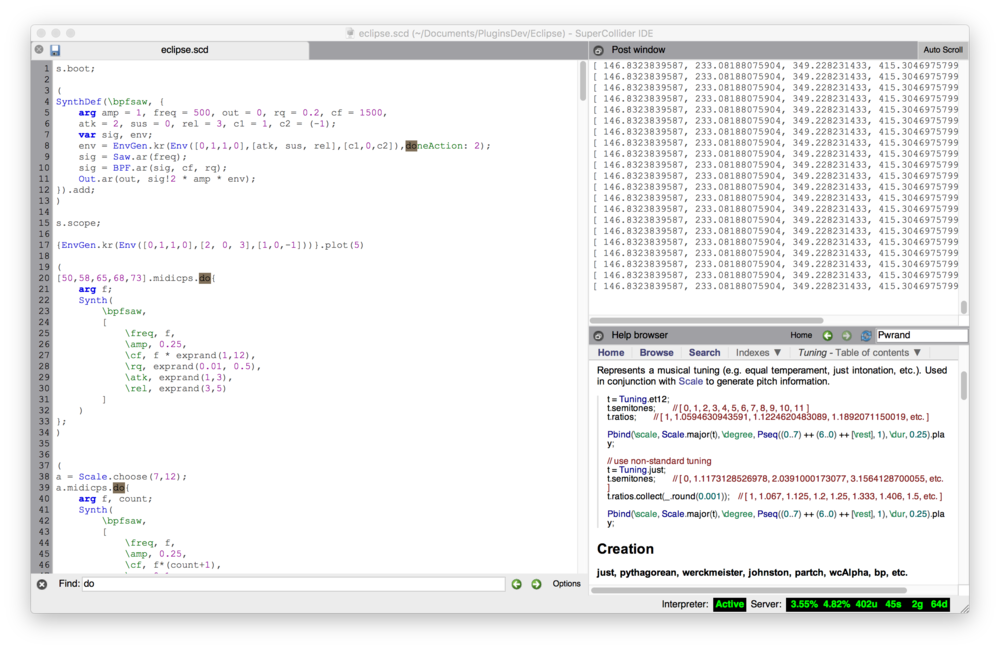The height and width of the screenshot is (650, 1000).
Task: Click the Post window vertical scrollbar
Action: coord(963,307)
